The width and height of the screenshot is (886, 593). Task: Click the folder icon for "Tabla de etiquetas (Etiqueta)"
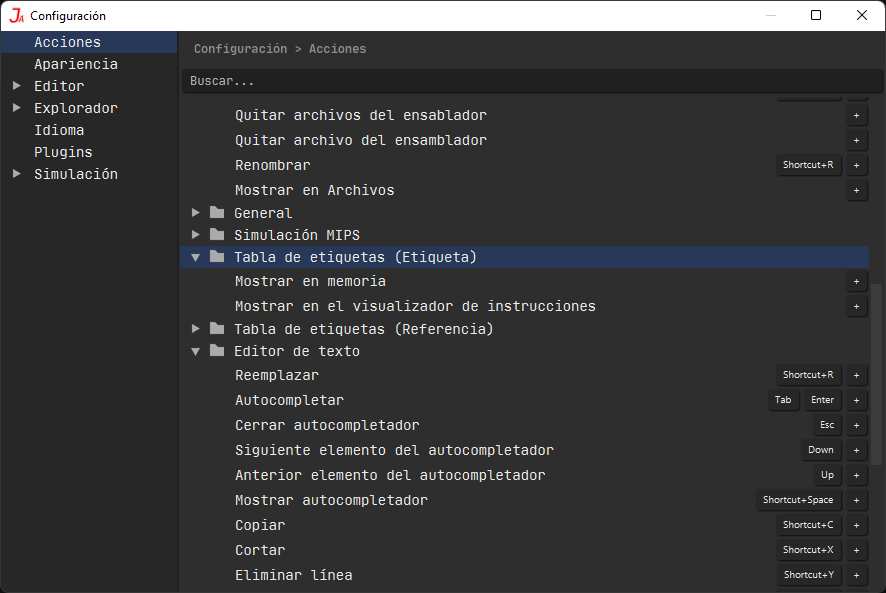(217, 257)
